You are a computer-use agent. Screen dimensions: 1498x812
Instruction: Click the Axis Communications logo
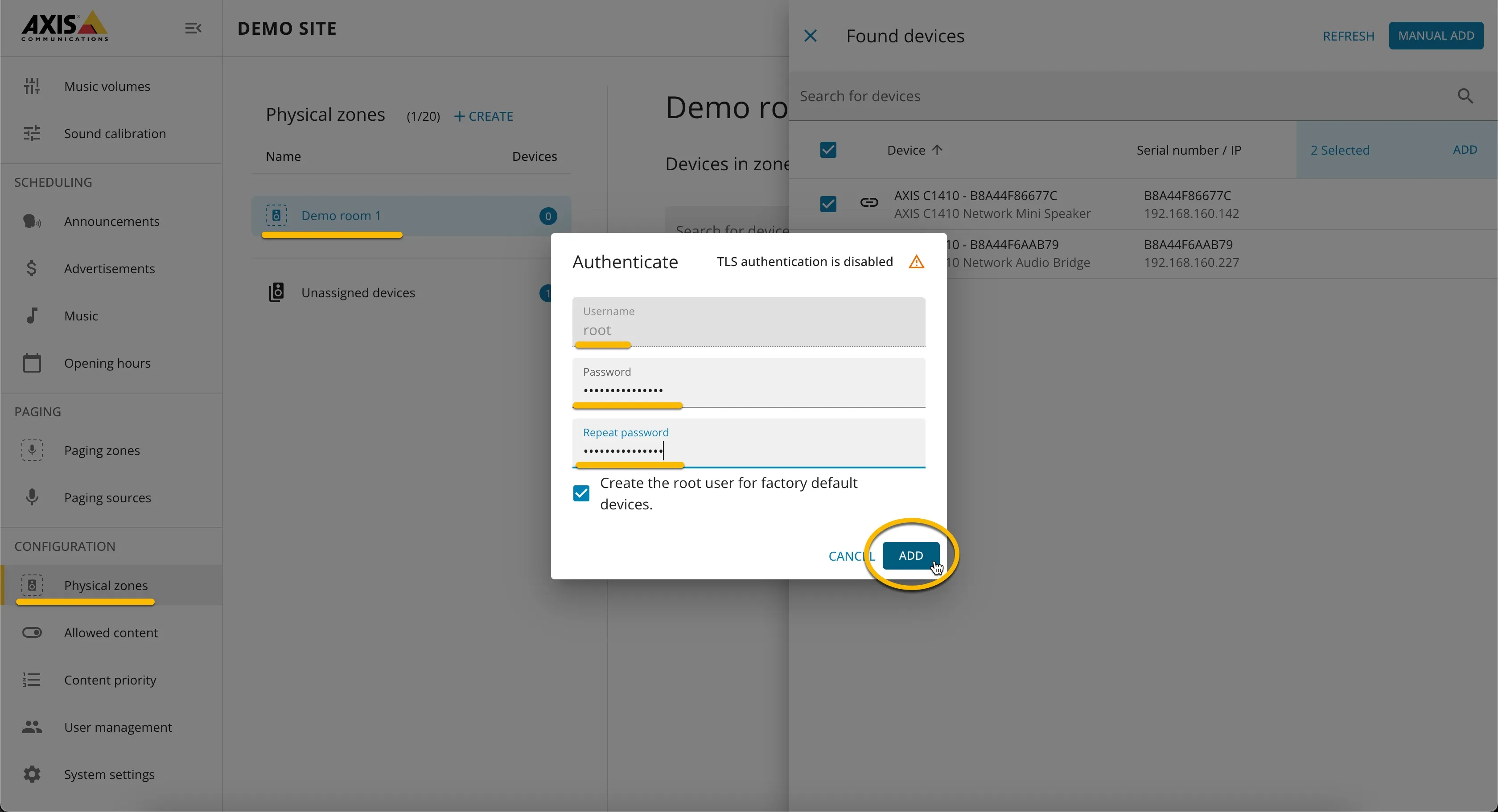(x=65, y=26)
